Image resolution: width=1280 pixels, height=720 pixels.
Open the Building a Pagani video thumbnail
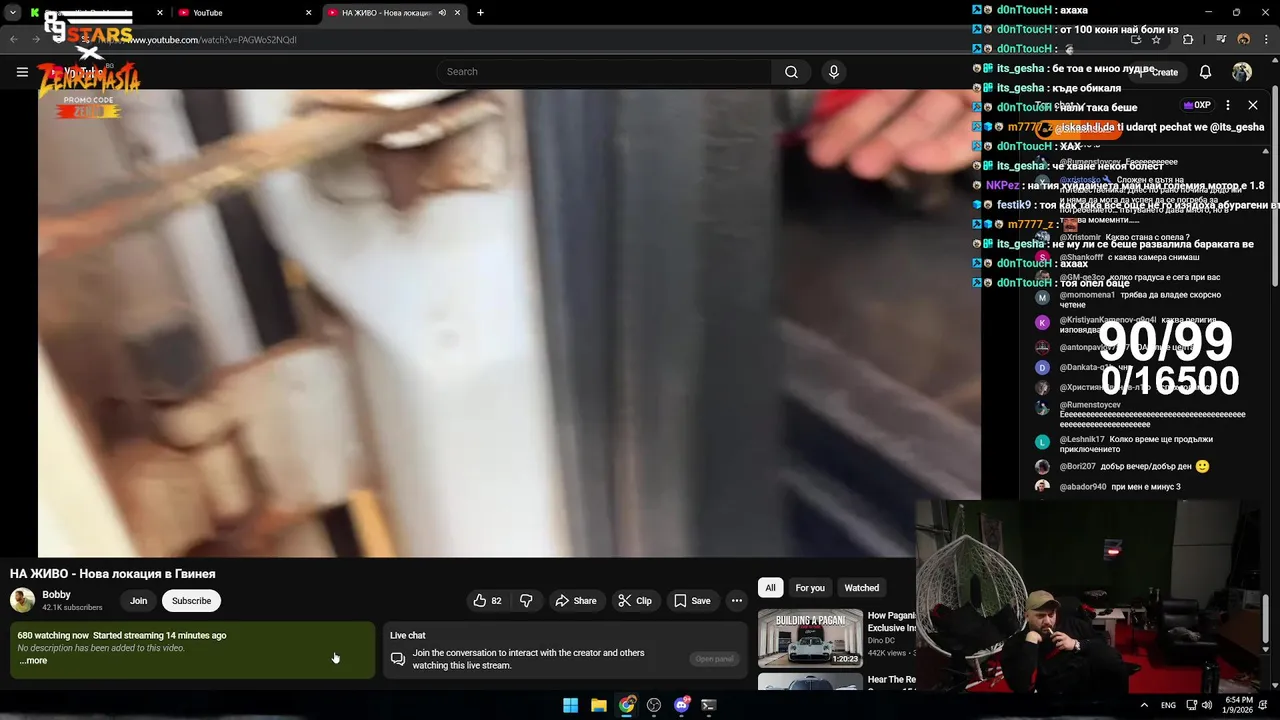point(810,638)
